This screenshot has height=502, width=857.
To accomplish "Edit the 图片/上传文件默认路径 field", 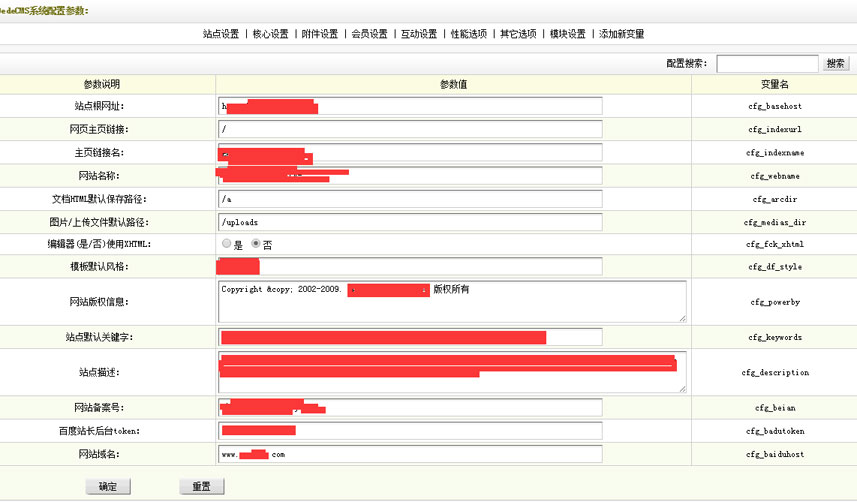I will click(410, 222).
